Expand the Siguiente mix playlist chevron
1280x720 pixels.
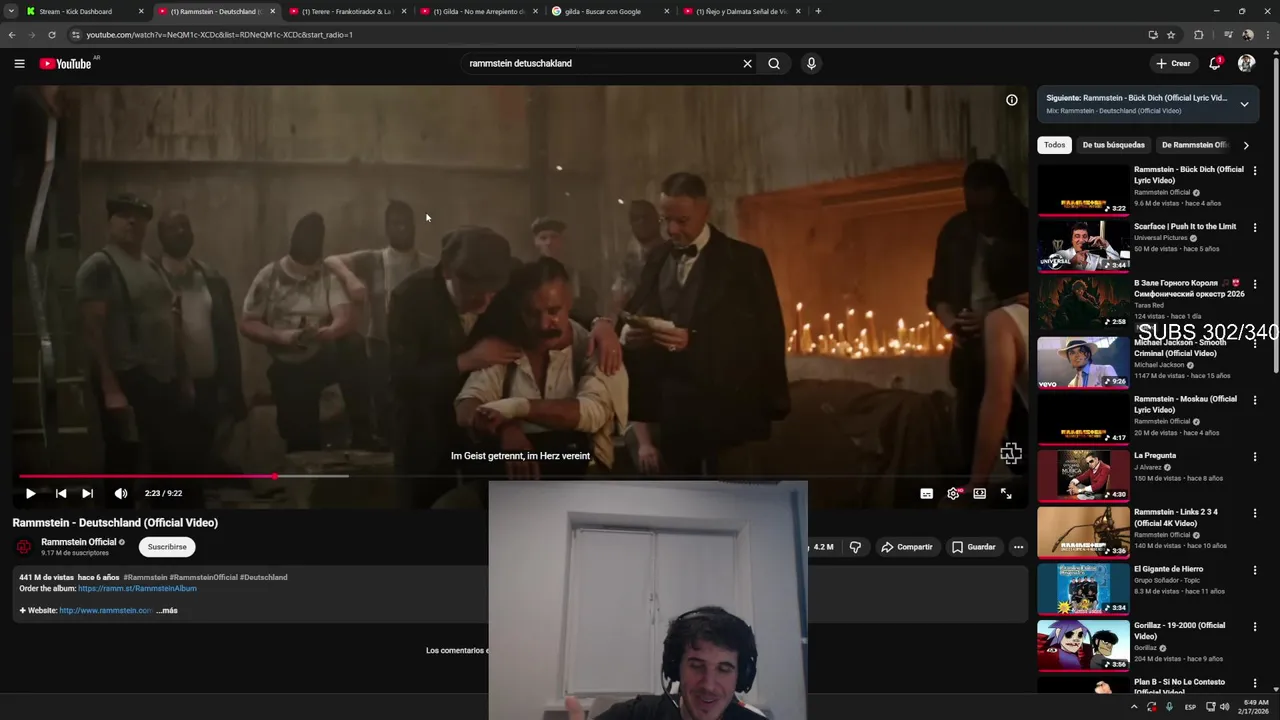(1244, 104)
